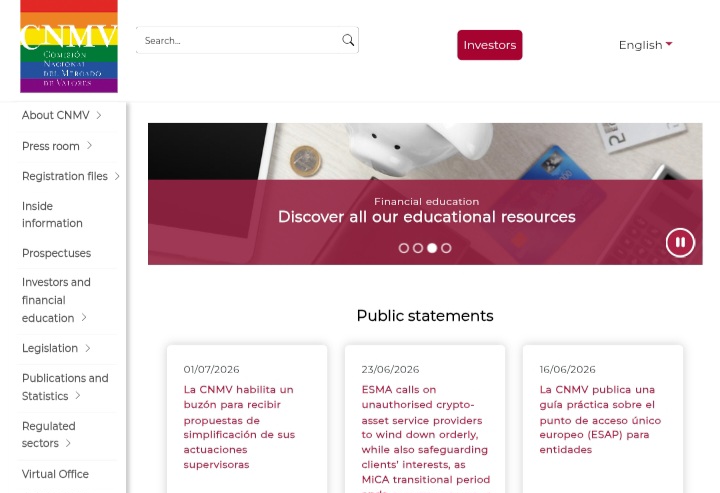Screen dimensions: 720x493
Task: Expand the About CNMV menu chevron
Action: 99,115
